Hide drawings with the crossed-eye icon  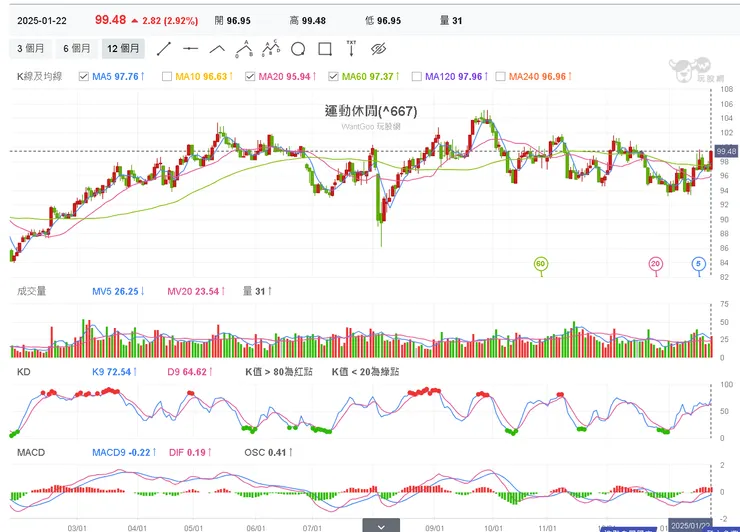pos(378,48)
